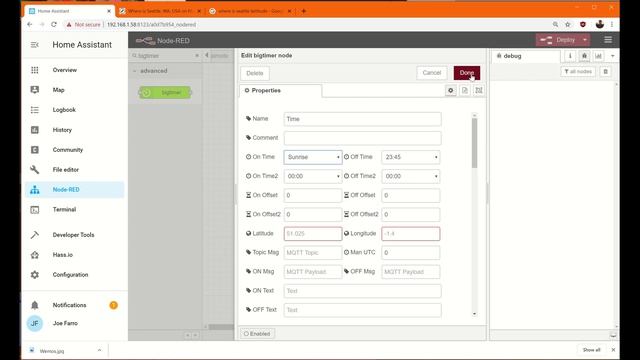Open Node-RED in the sidebar
Screen dimensions: 640x360
pyautogui.click(x=75, y=190)
